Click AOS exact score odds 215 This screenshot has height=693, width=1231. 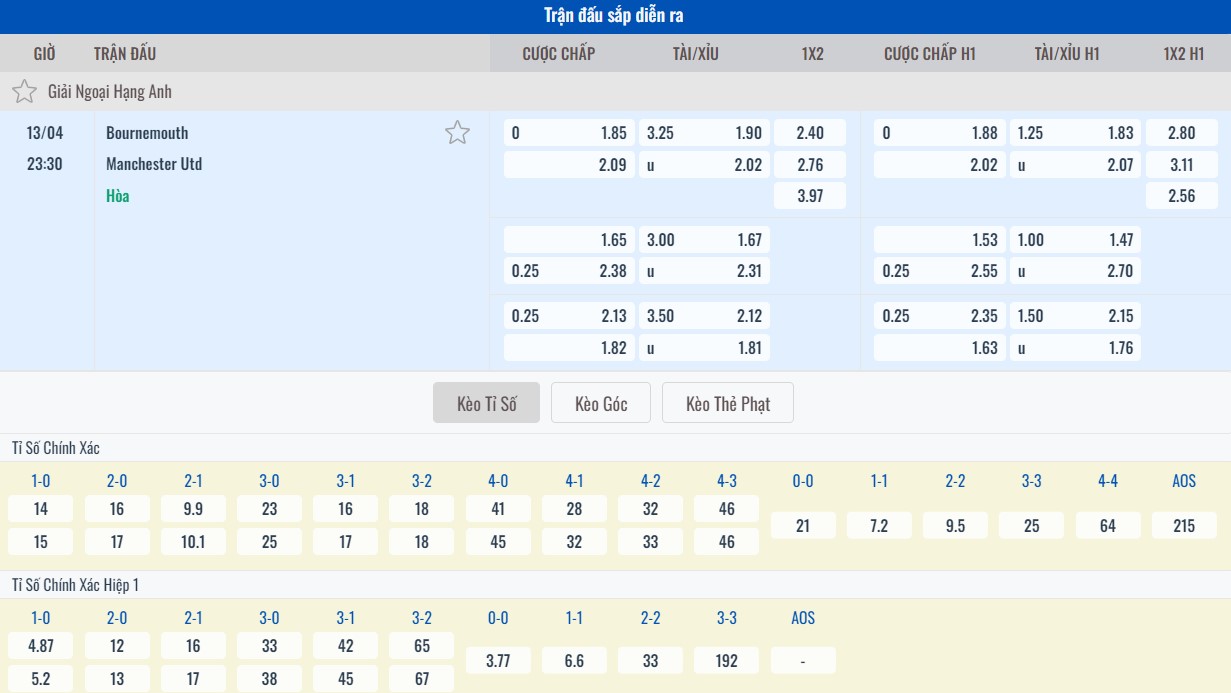pos(1184,525)
